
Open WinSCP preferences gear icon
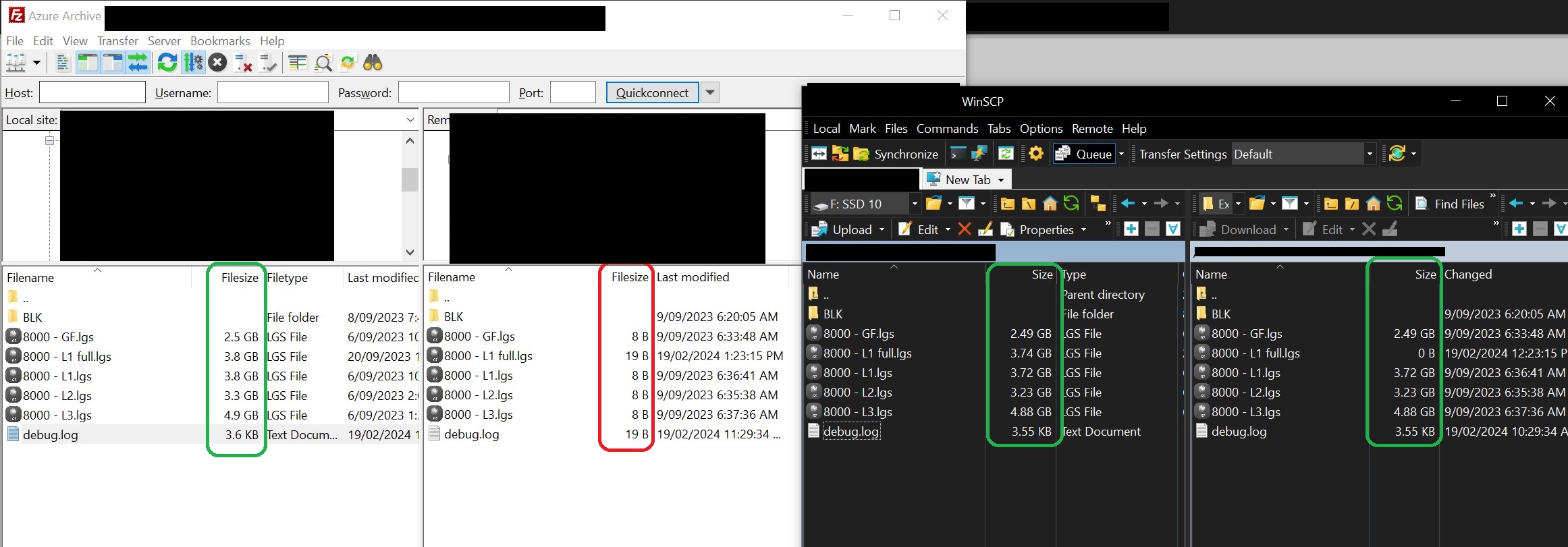[1035, 154]
